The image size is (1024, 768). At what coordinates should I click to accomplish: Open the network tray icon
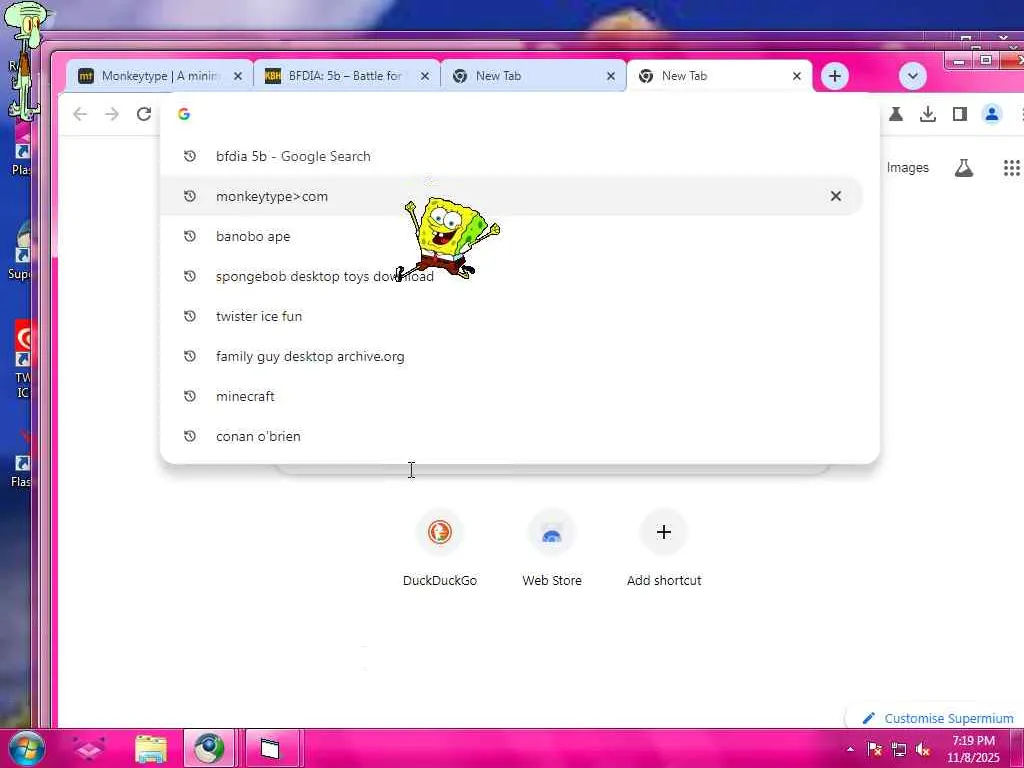[x=899, y=750]
